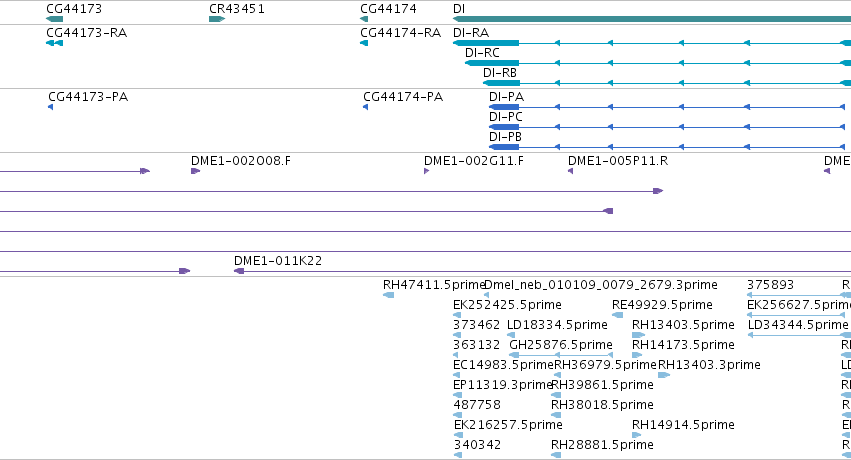
Task: Select EST RH28881.5prime
Action: [x=602, y=445]
